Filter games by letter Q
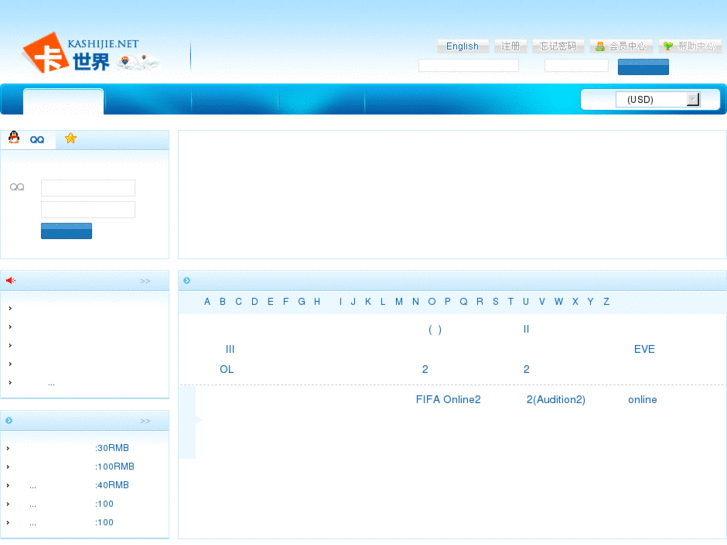Image resolution: width=727 pixels, height=545 pixels. (464, 301)
